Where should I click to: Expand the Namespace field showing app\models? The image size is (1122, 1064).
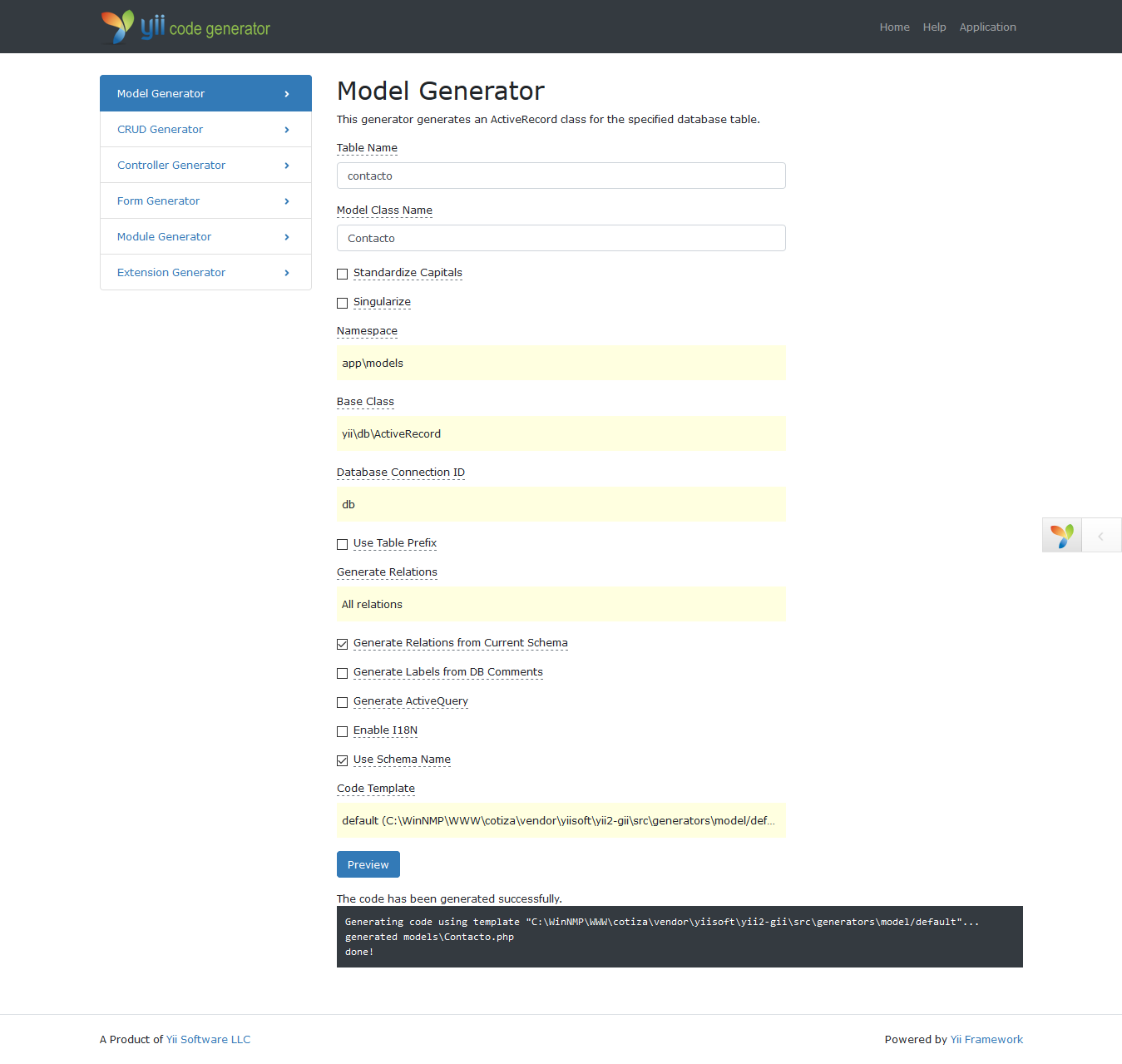point(561,364)
